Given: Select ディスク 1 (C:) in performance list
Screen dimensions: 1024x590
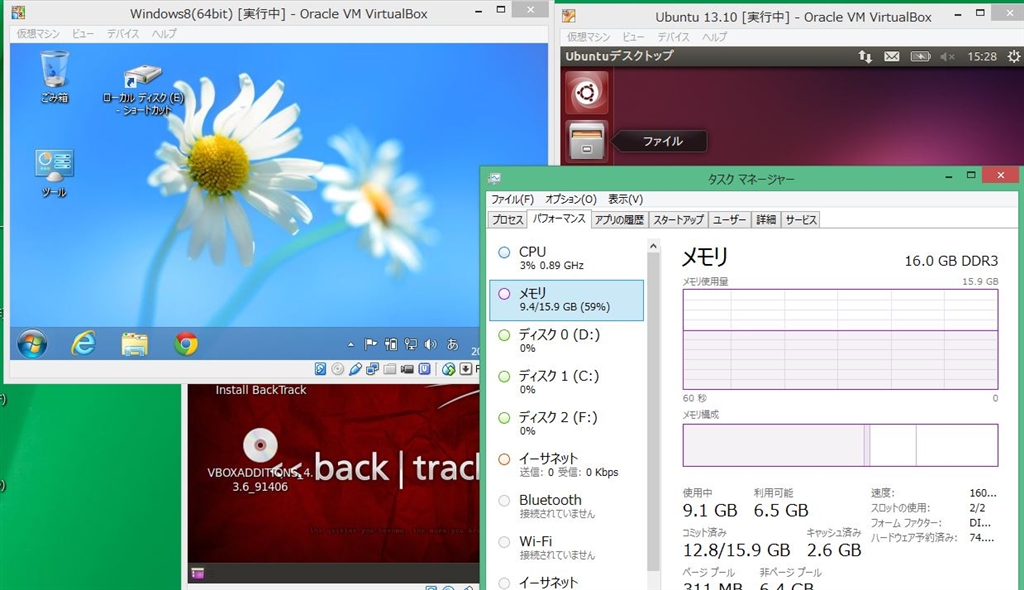Looking at the screenshot, I should pyautogui.click(x=566, y=382).
